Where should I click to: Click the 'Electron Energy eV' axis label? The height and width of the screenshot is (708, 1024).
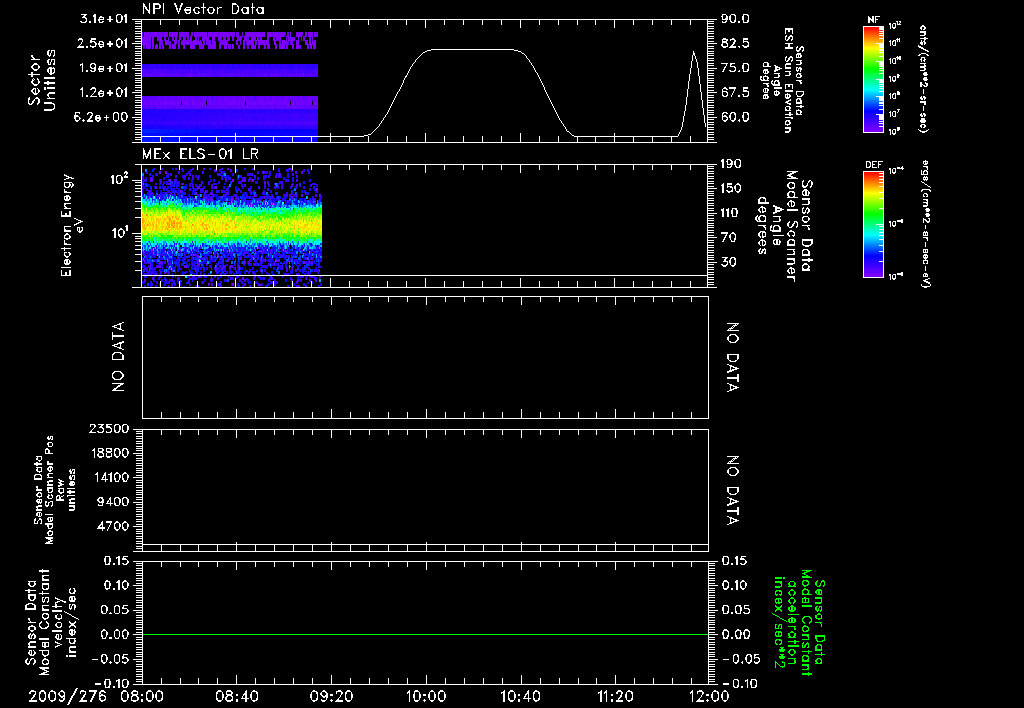point(72,225)
